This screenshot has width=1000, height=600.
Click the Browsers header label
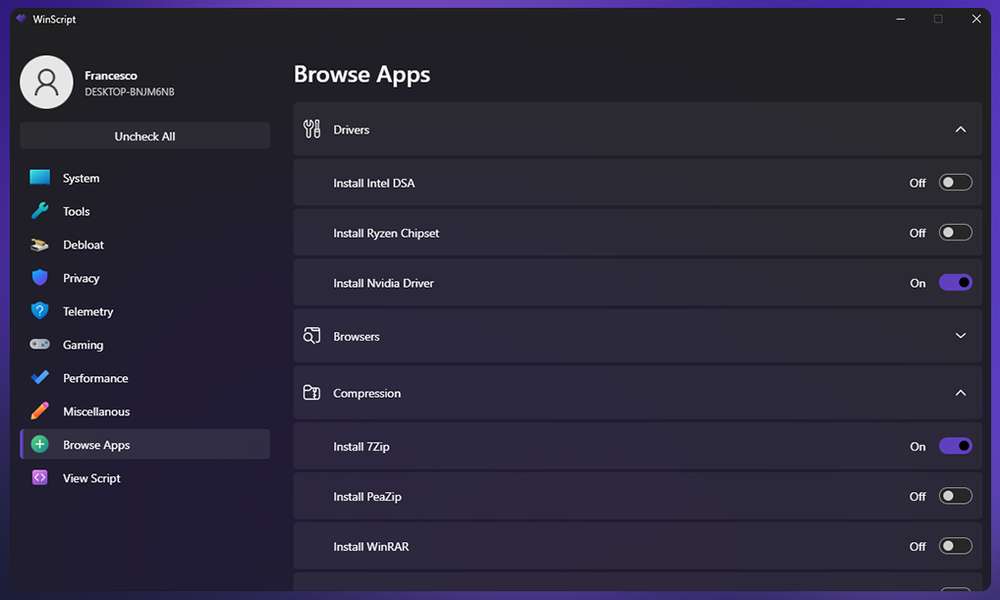(x=357, y=336)
